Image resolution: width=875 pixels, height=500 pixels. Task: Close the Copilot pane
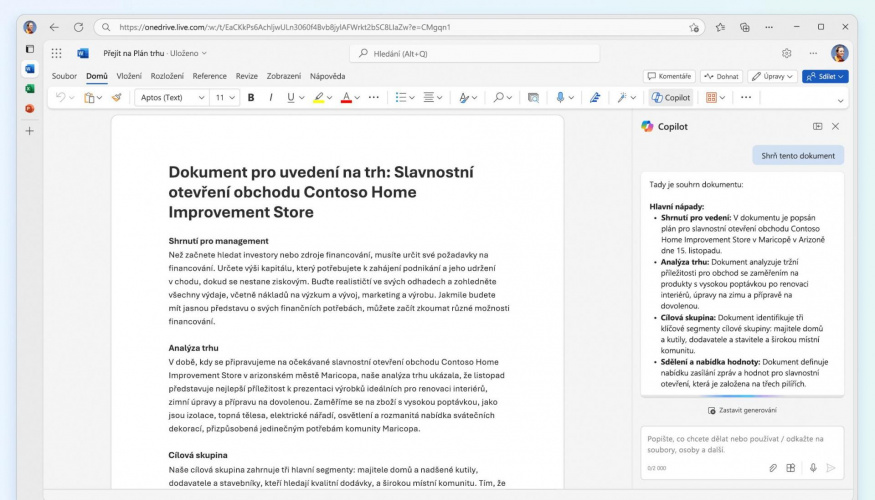(x=835, y=127)
